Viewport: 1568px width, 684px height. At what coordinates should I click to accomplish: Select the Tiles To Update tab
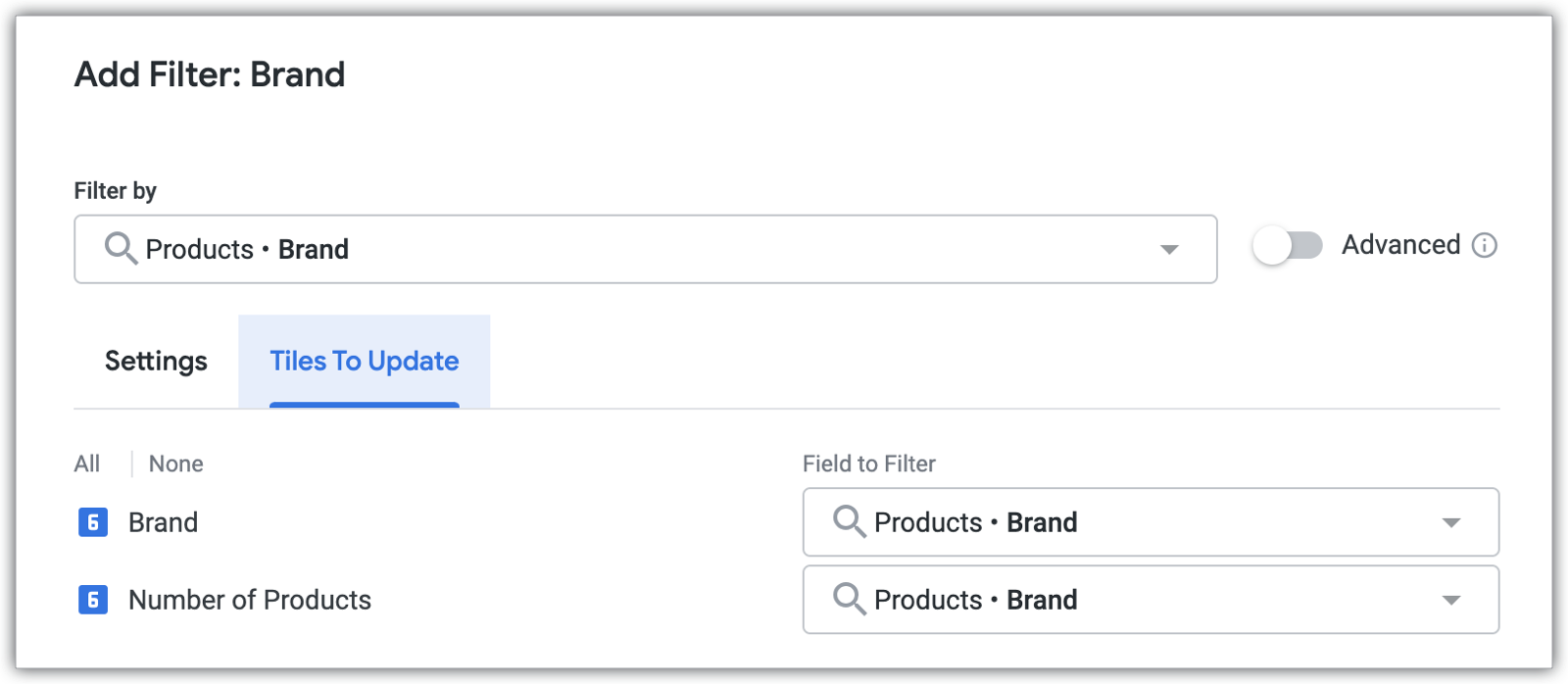(x=364, y=362)
